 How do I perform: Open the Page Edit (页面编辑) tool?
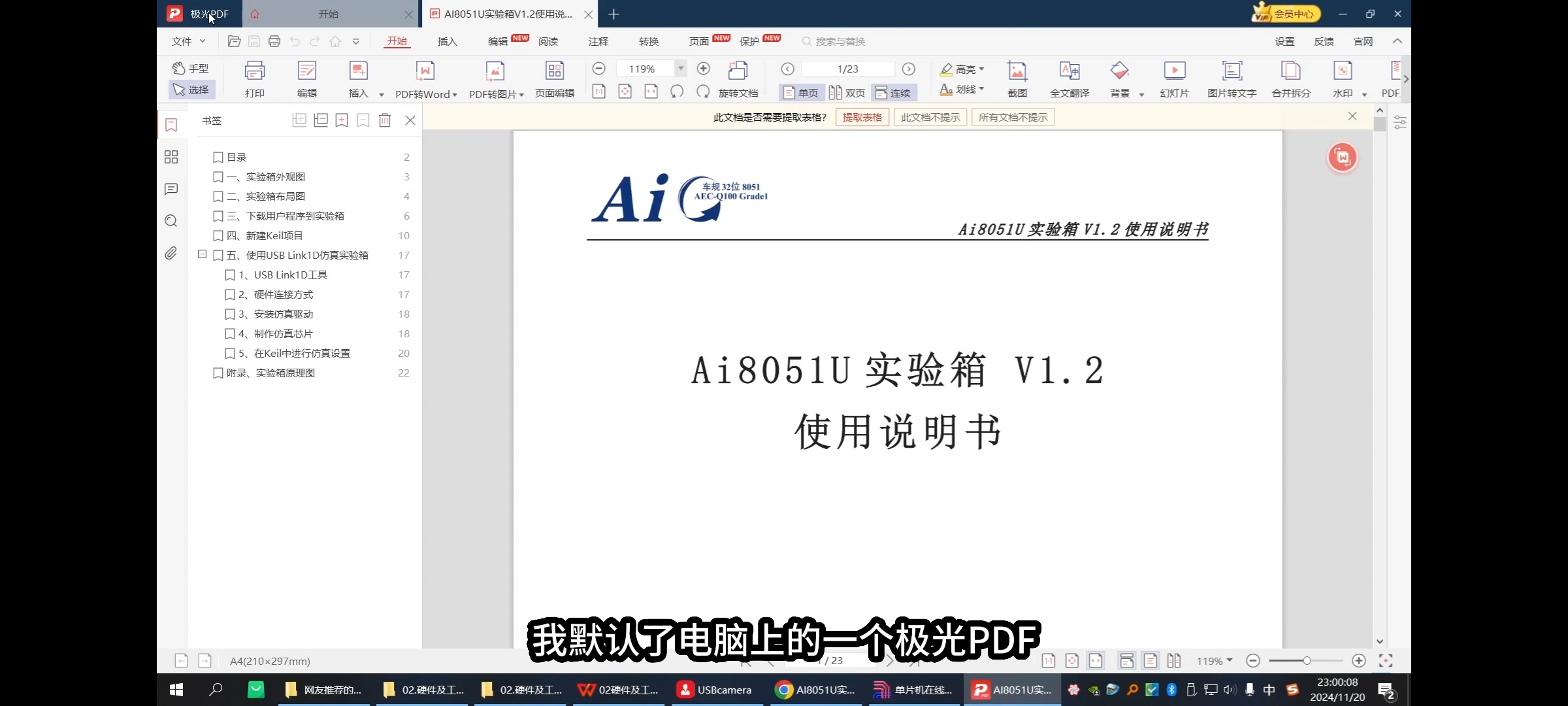coord(555,78)
